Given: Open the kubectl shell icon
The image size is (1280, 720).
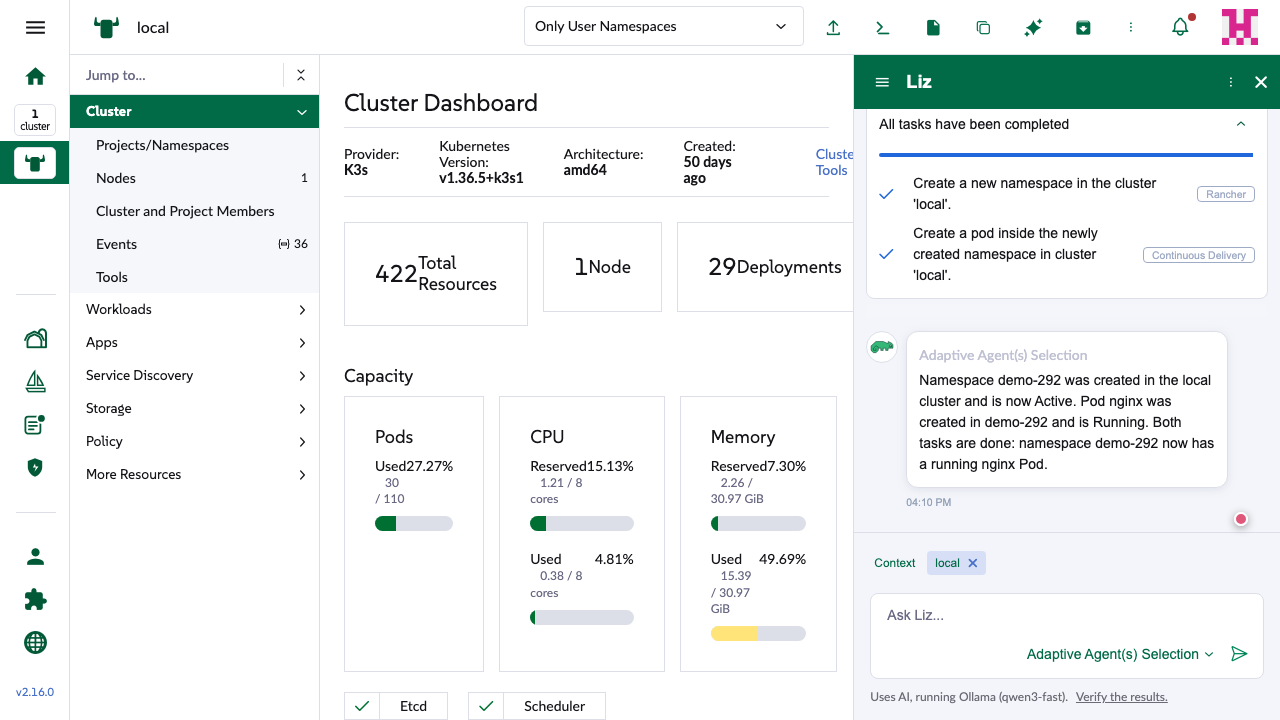Looking at the screenshot, I should pos(883,28).
